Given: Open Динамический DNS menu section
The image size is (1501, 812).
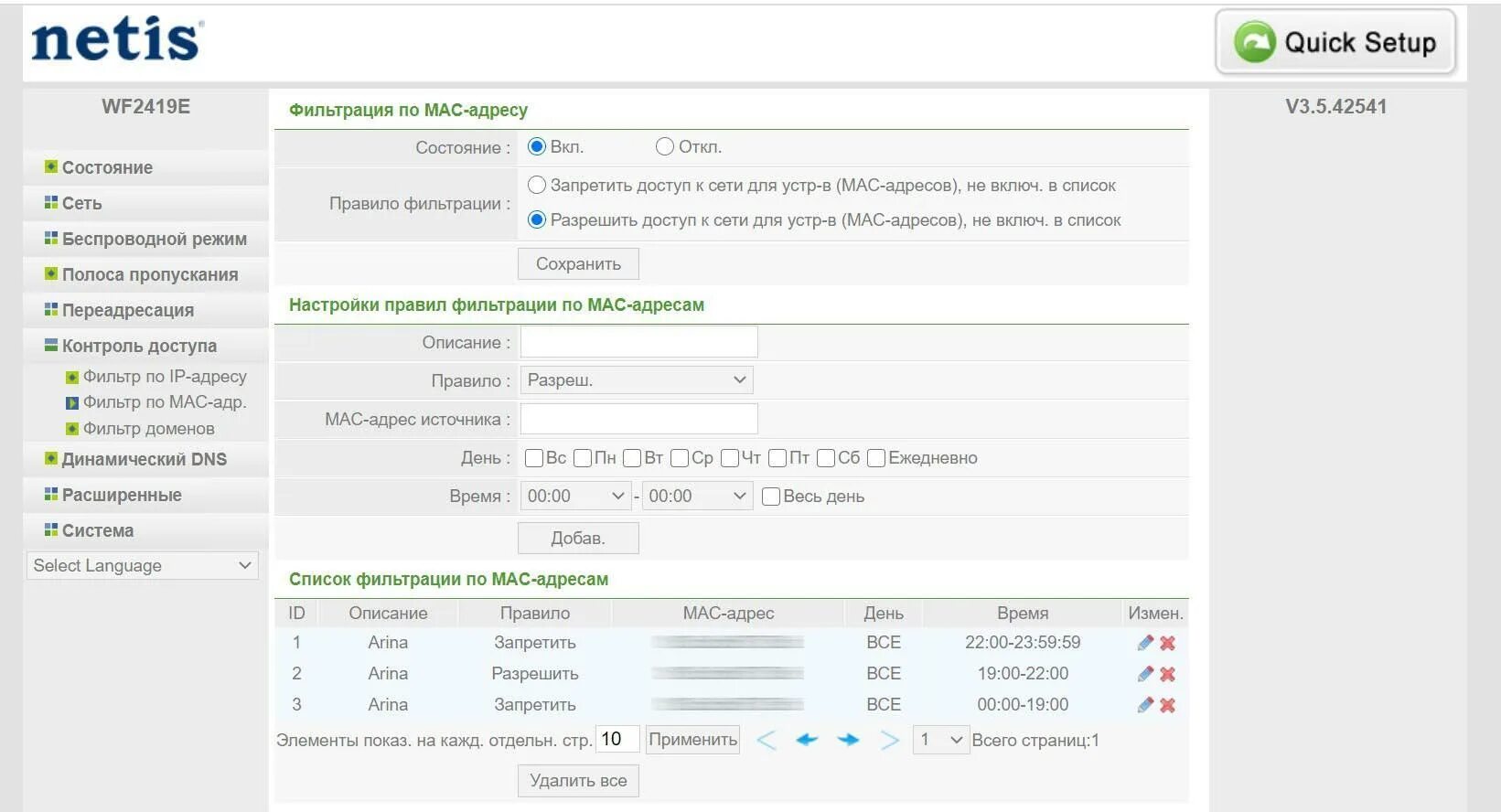Looking at the screenshot, I should 145,459.
